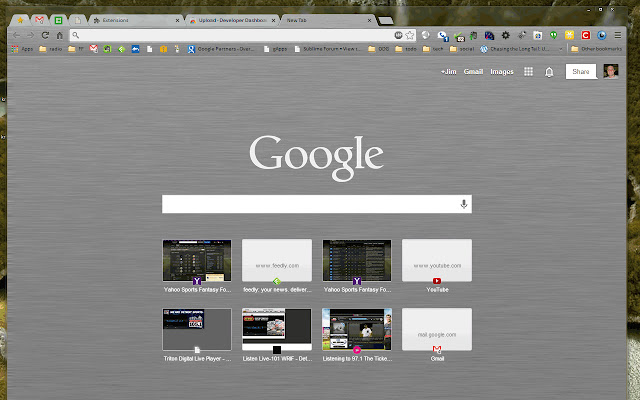Open the pinned star tab
Viewport: 640px width, 400px height.
[20, 20]
